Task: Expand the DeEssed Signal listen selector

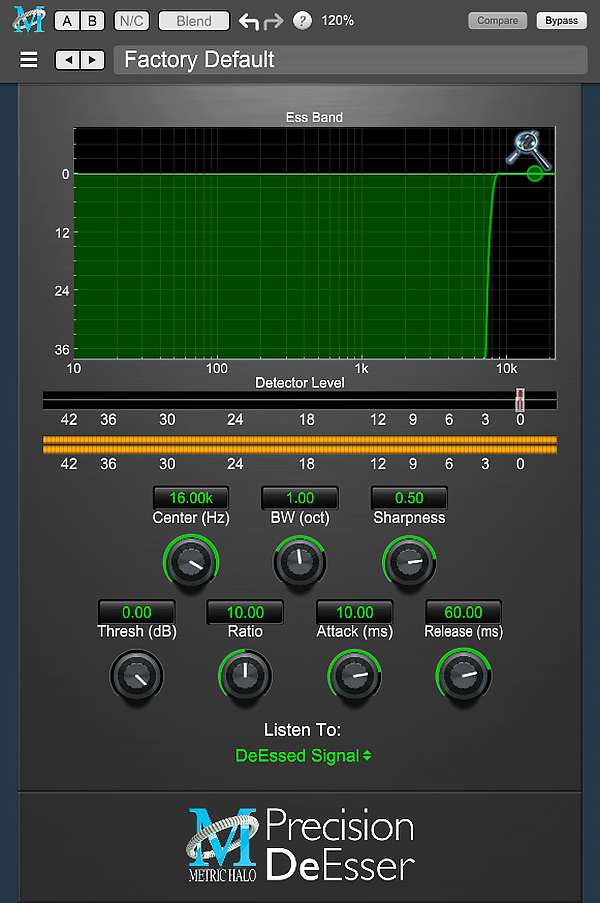Action: point(303,756)
